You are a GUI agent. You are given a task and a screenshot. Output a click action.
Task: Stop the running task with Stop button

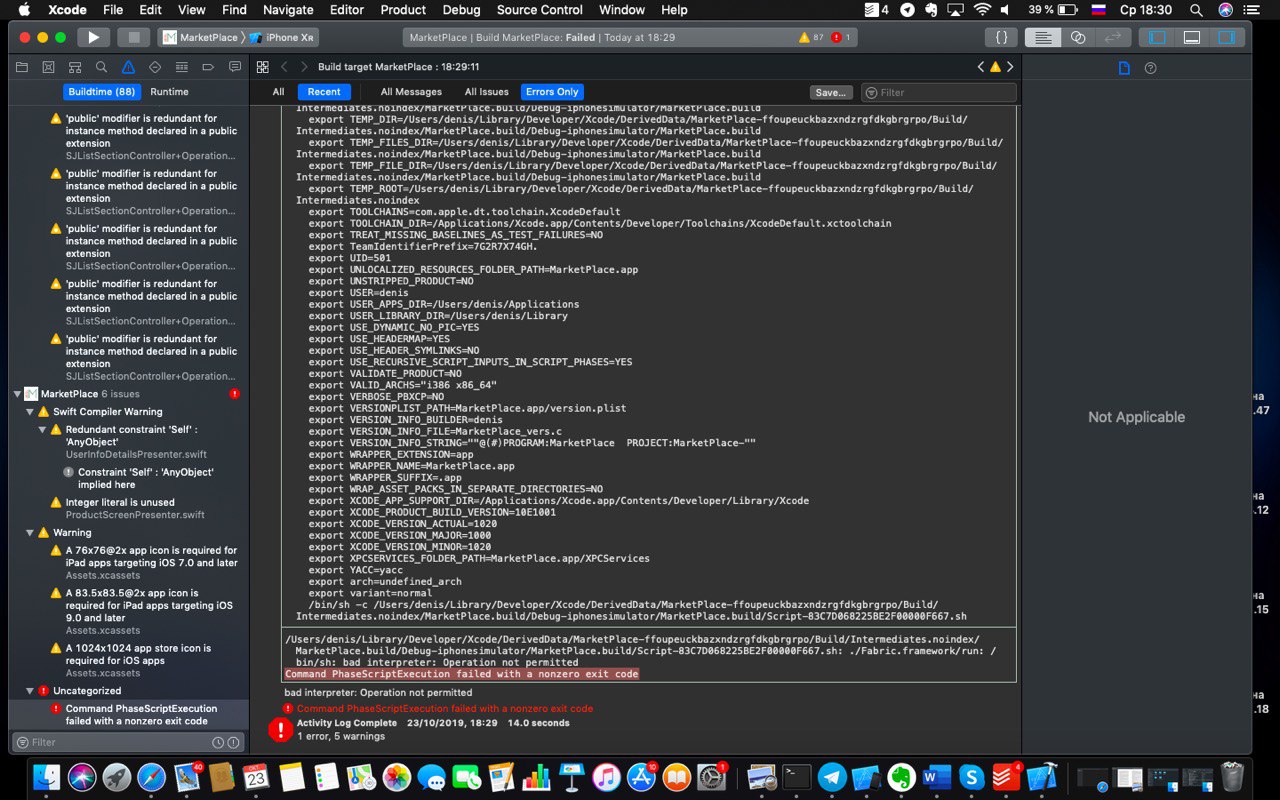coord(132,37)
